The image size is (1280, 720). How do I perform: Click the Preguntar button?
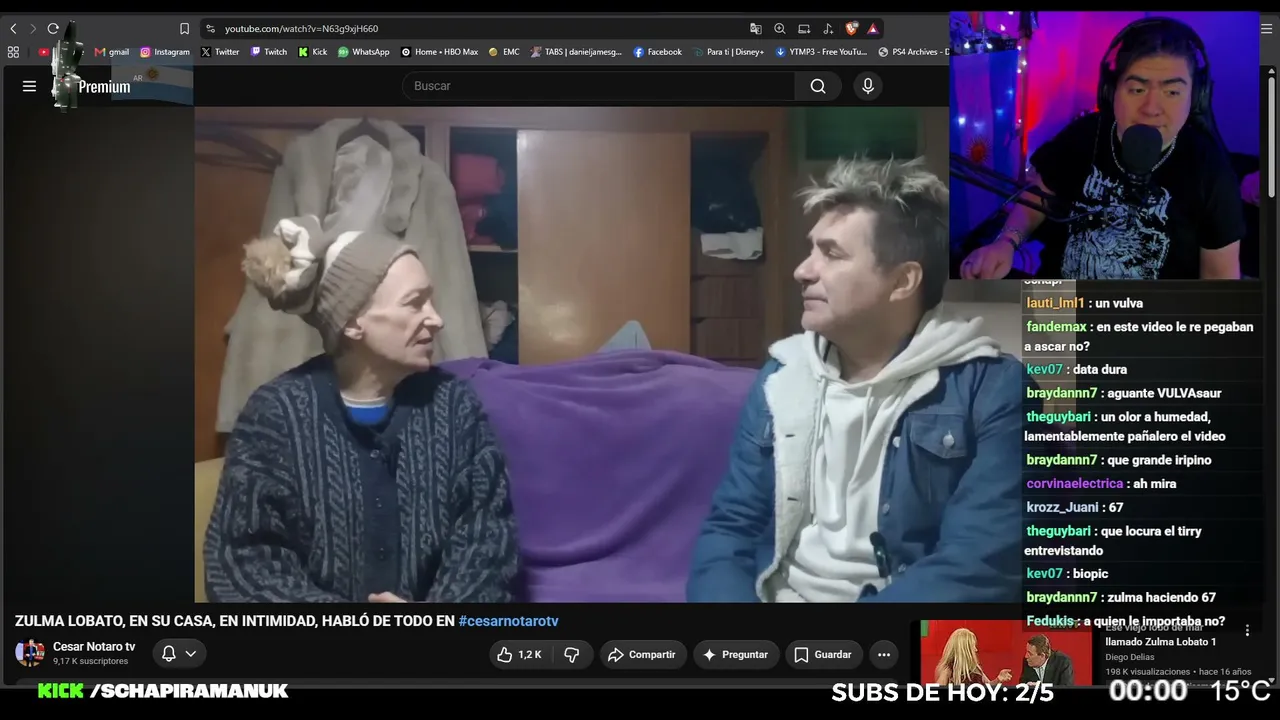point(736,654)
